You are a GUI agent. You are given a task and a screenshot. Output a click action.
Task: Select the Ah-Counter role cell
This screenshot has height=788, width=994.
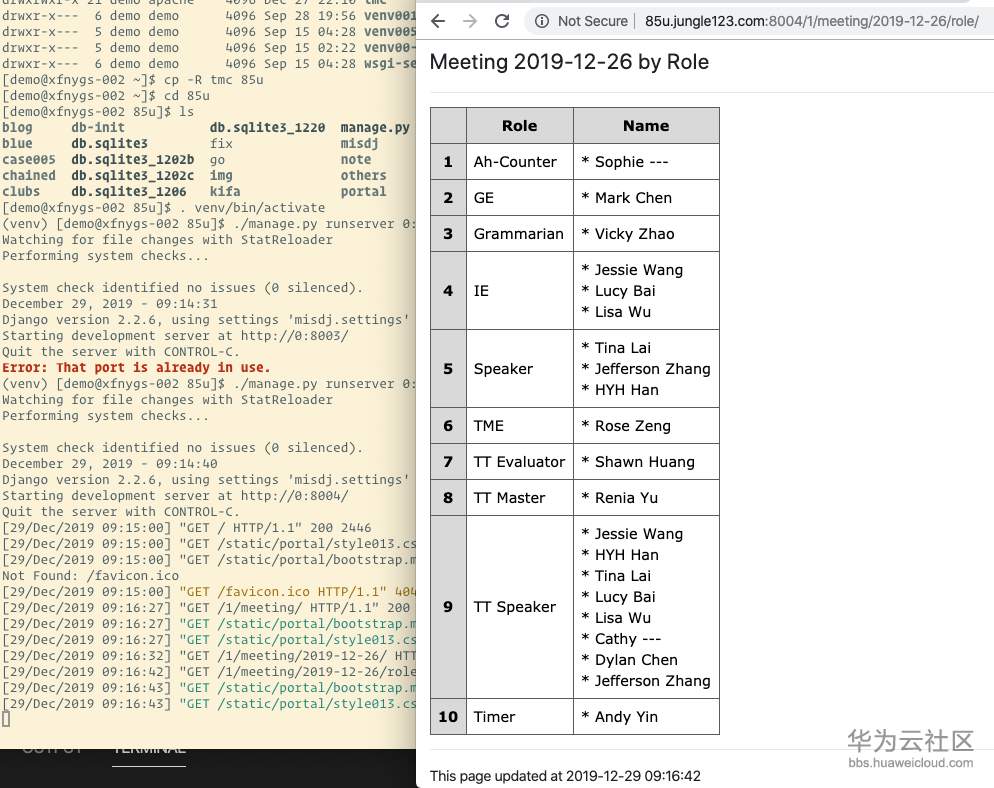point(520,162)
